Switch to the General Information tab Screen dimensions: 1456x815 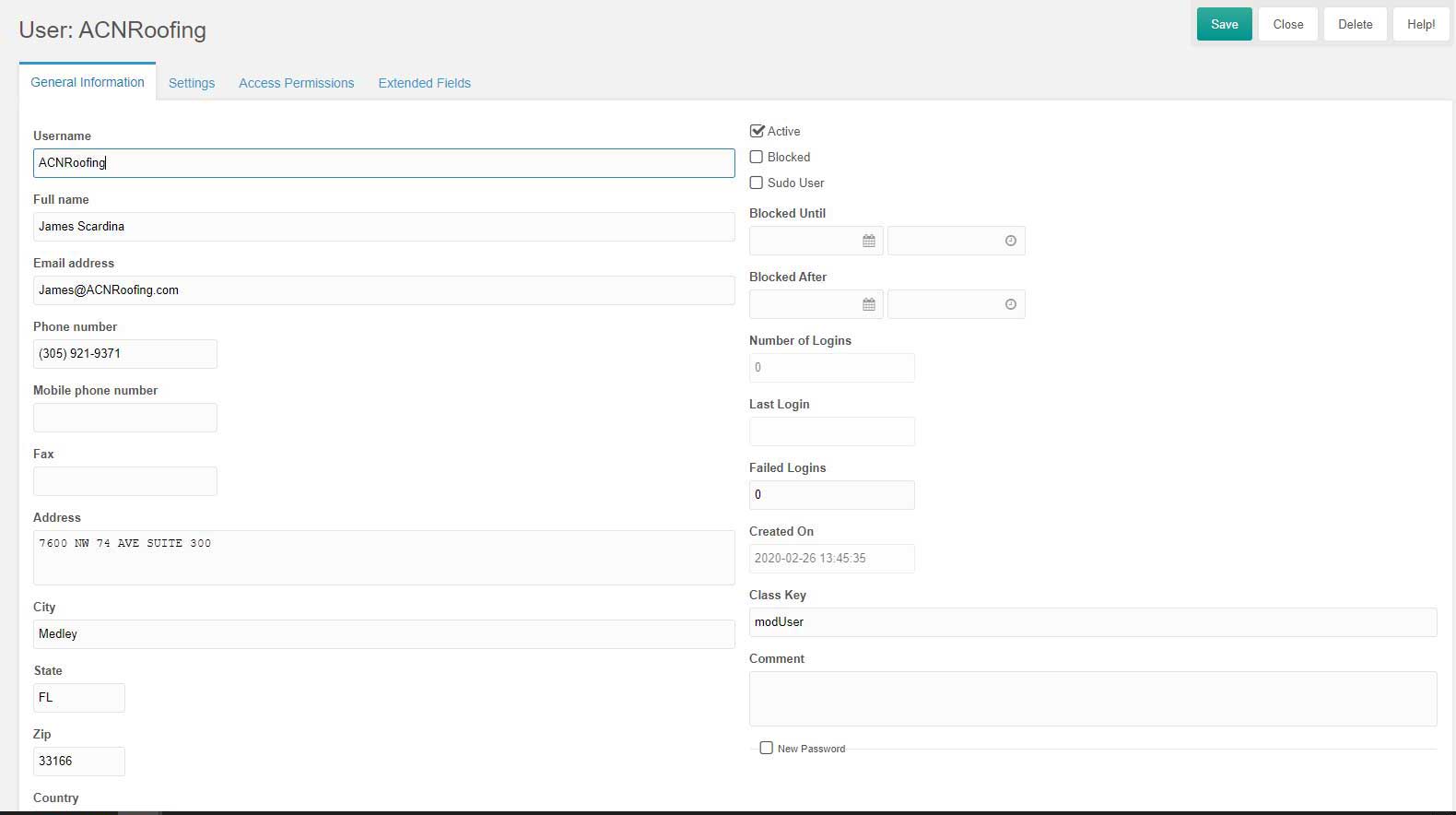pos(88,82)
